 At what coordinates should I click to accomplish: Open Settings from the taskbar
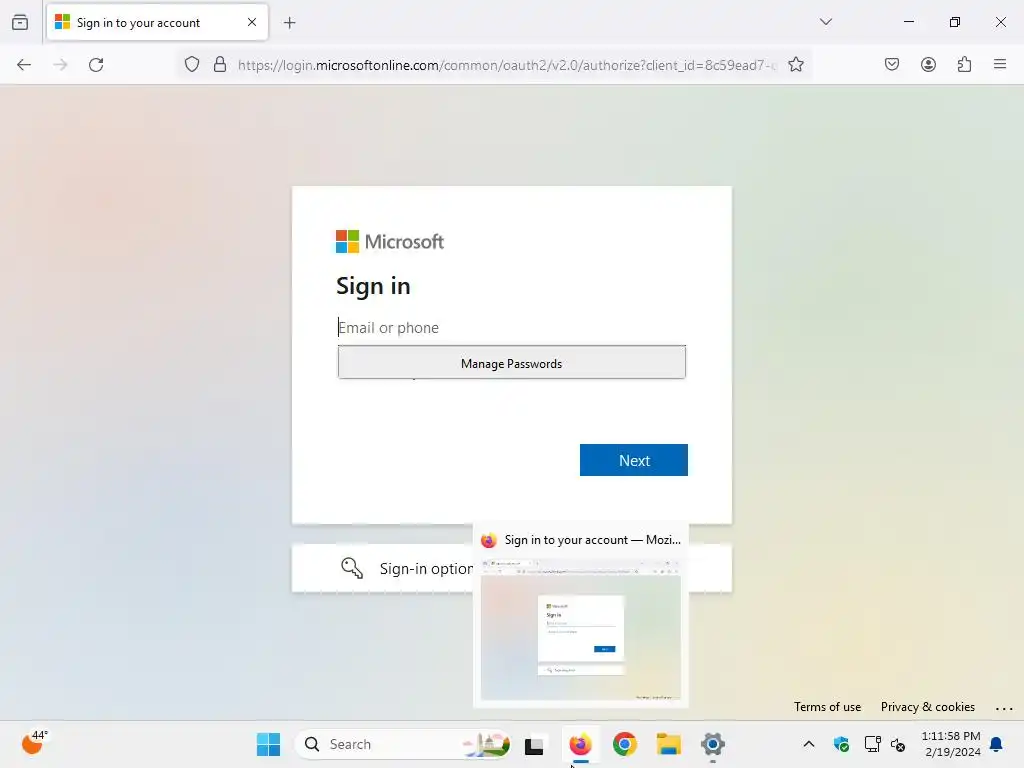pyautogui.click(x=712, y=744)
